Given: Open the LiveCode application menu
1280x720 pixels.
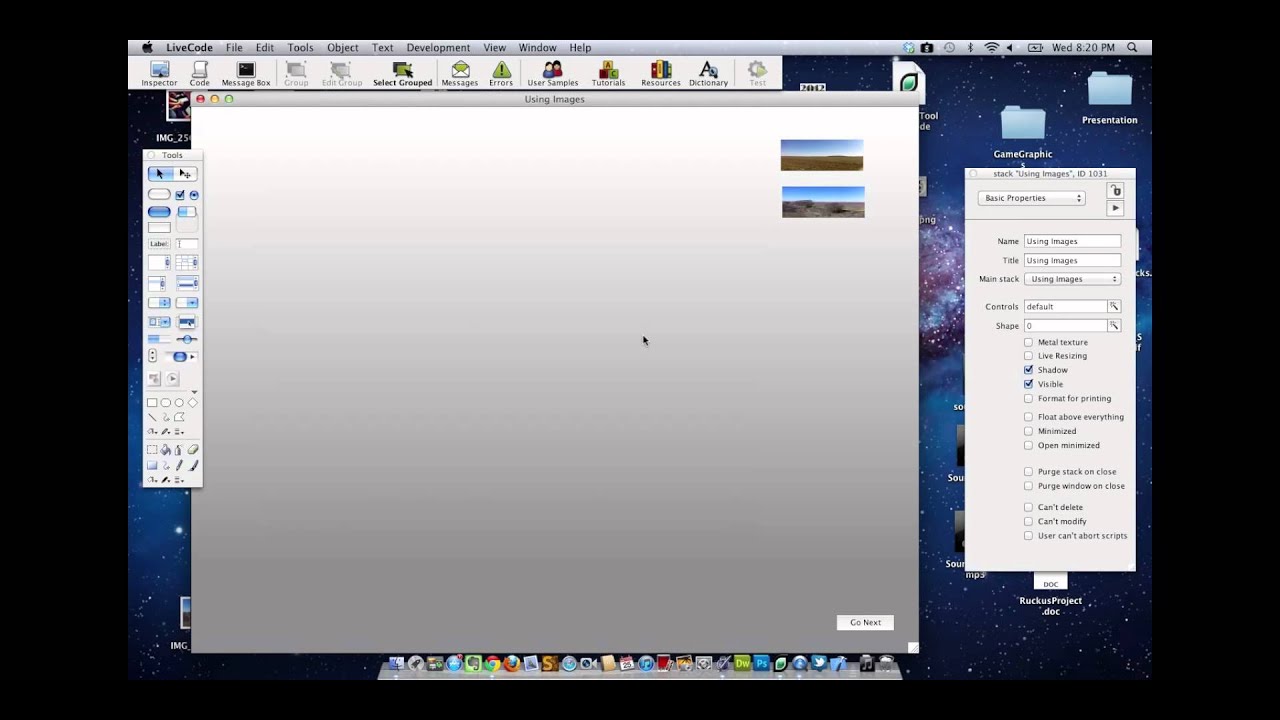Looking at the screenshot, I should click(x=189, y=48).
